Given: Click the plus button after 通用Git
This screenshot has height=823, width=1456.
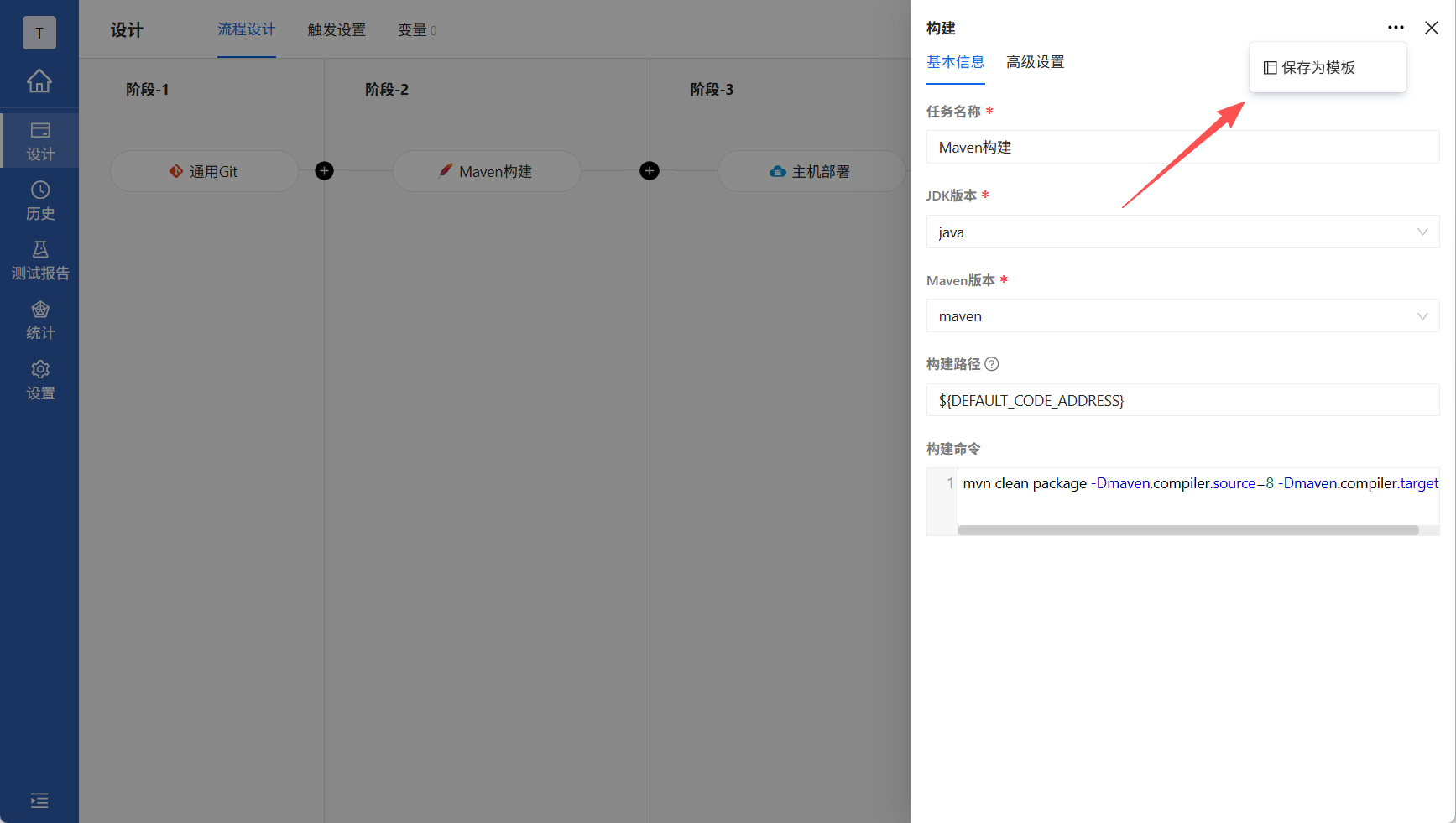Looking at the screenshot, I should coord(324,170).
